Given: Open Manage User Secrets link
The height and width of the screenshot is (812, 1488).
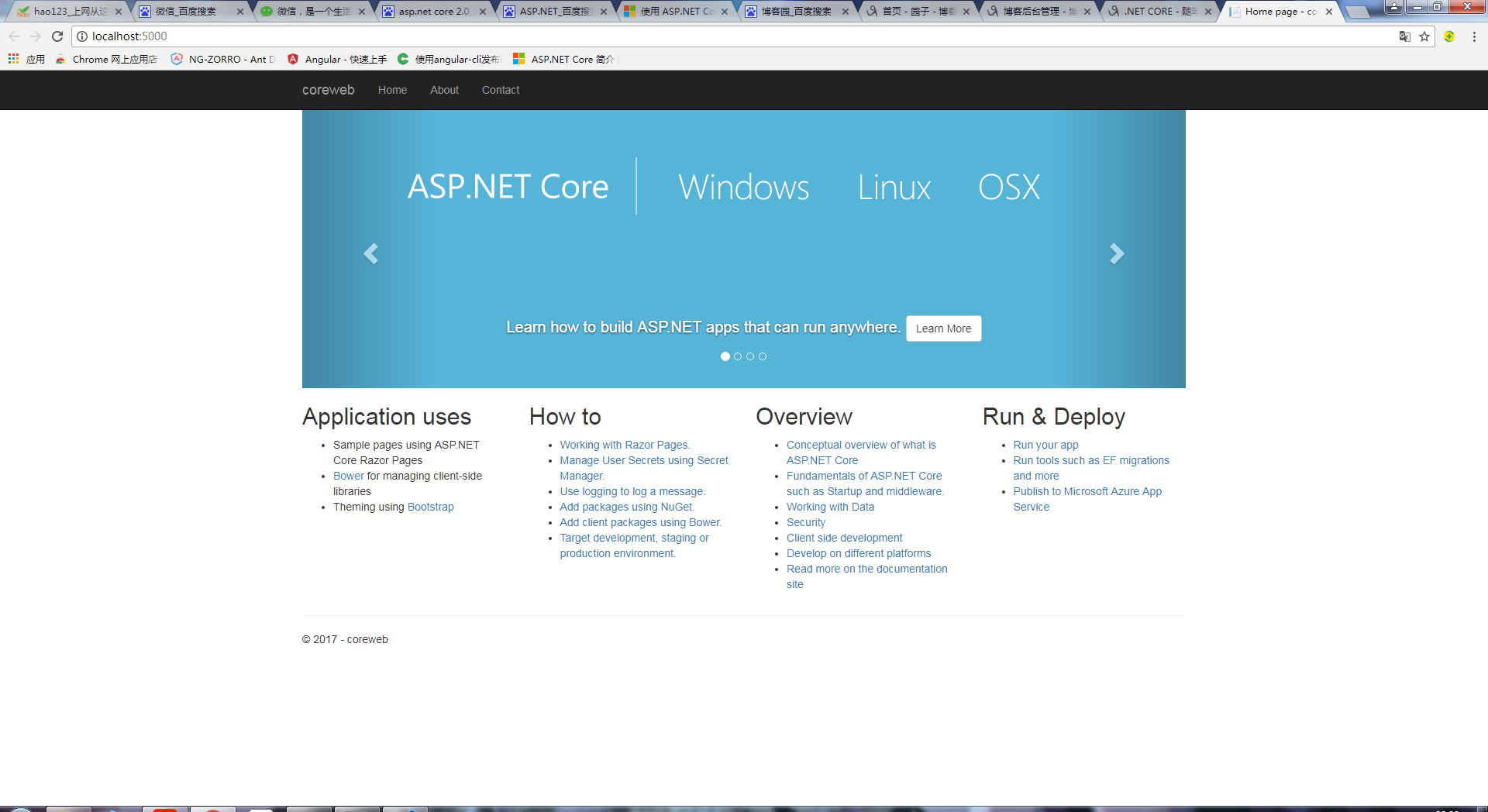Looking at the screenshot, I should pyautogui.click(x=644, y=468).
